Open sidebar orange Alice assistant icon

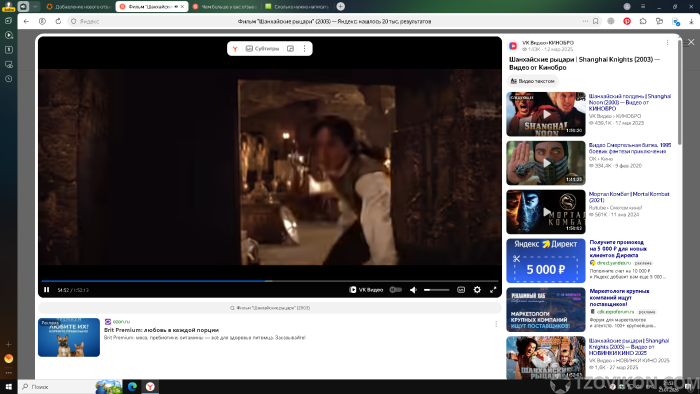(8, 359)
